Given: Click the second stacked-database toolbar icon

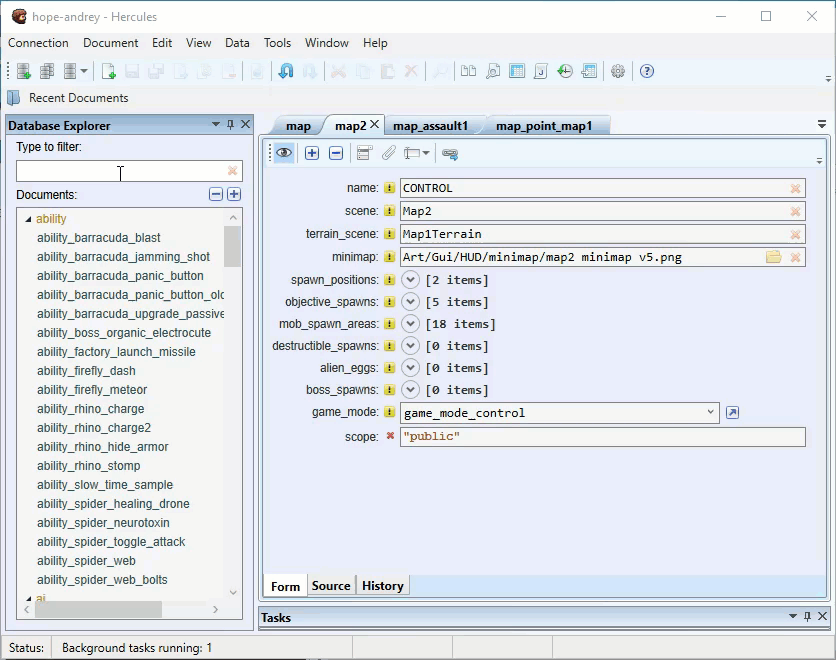Looking at the screenshot, I should [47, 71].
